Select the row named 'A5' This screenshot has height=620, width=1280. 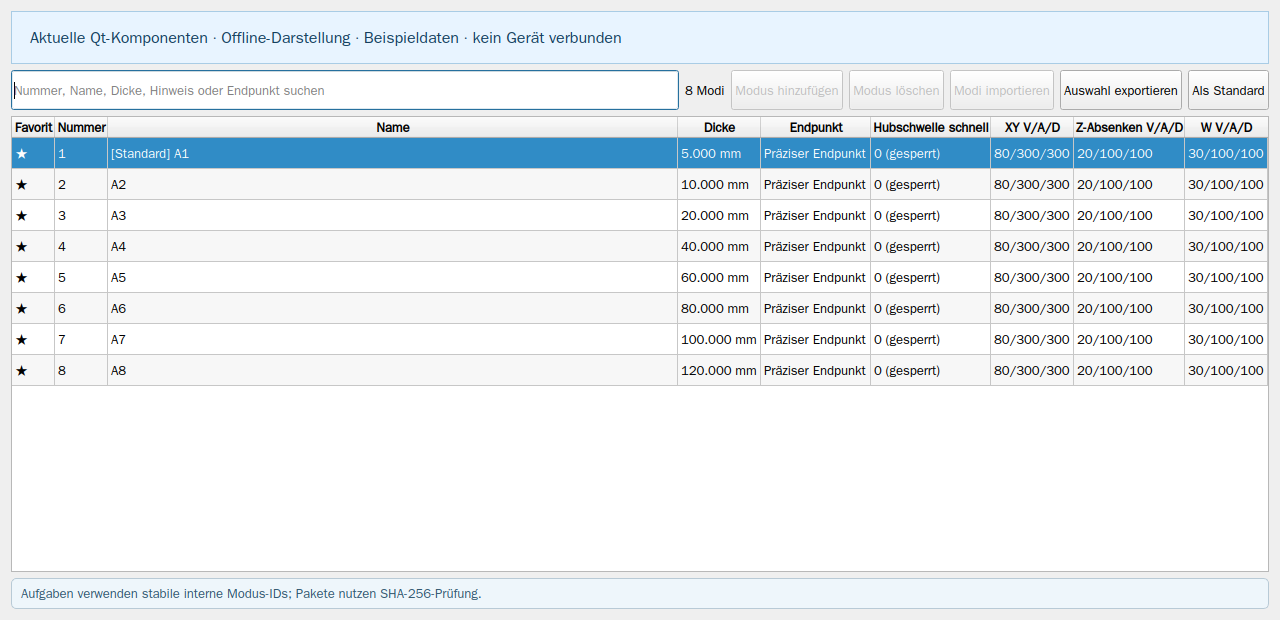coord(640,278)
